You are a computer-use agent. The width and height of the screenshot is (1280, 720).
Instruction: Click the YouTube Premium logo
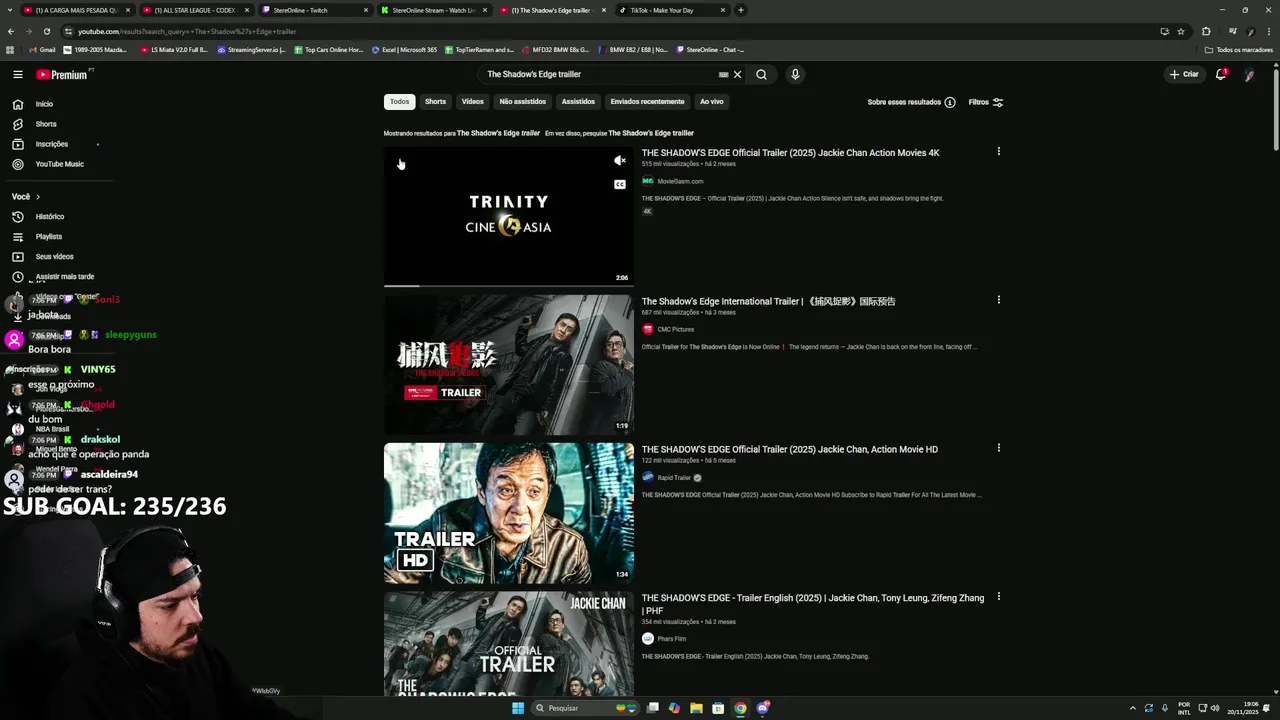(62, 74)
